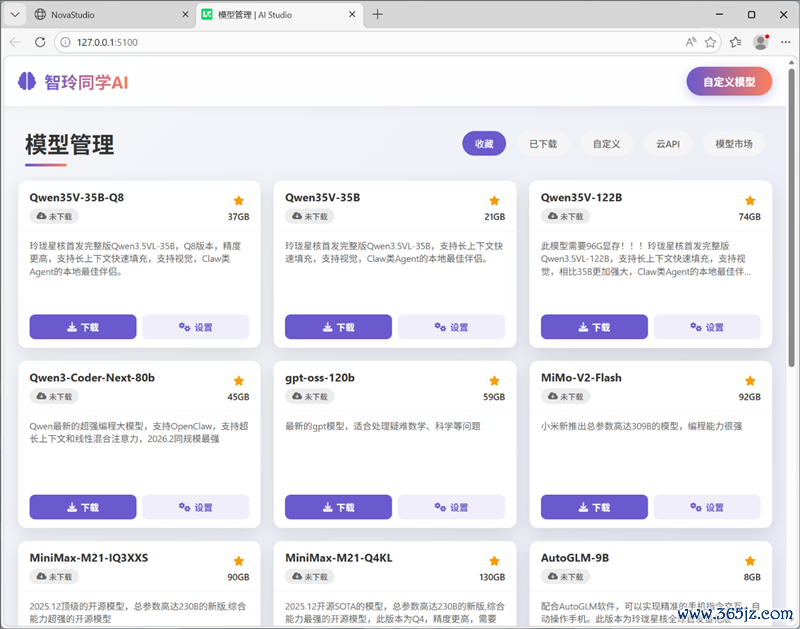Image resolution: width=800 pixels, height=629 pixels.
Task: Toggle the AutoGLM-9B favorite star
Action: 749,561
